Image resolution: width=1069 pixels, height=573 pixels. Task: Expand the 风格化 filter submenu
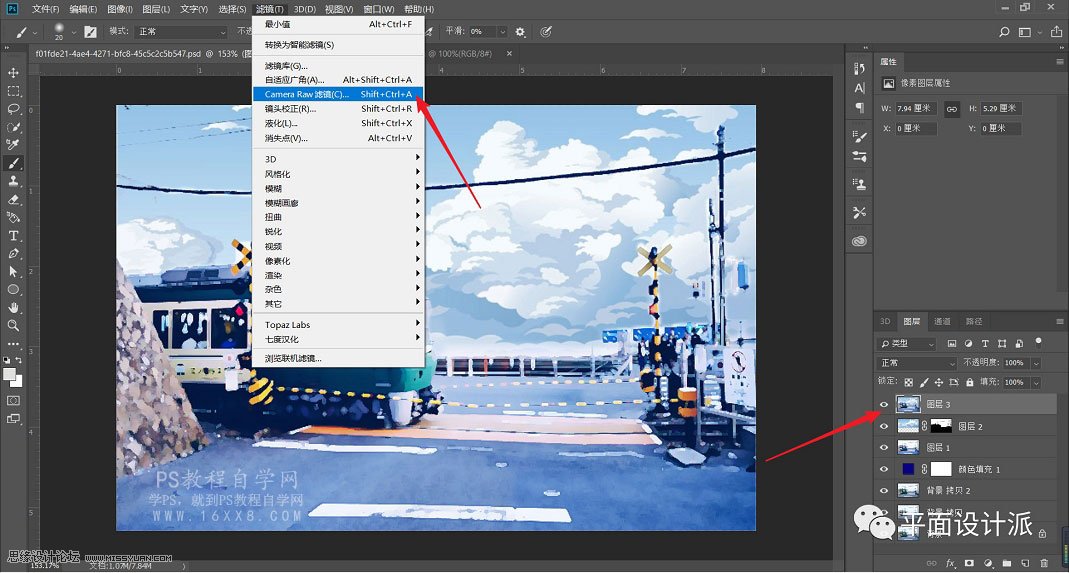(339, 174)
